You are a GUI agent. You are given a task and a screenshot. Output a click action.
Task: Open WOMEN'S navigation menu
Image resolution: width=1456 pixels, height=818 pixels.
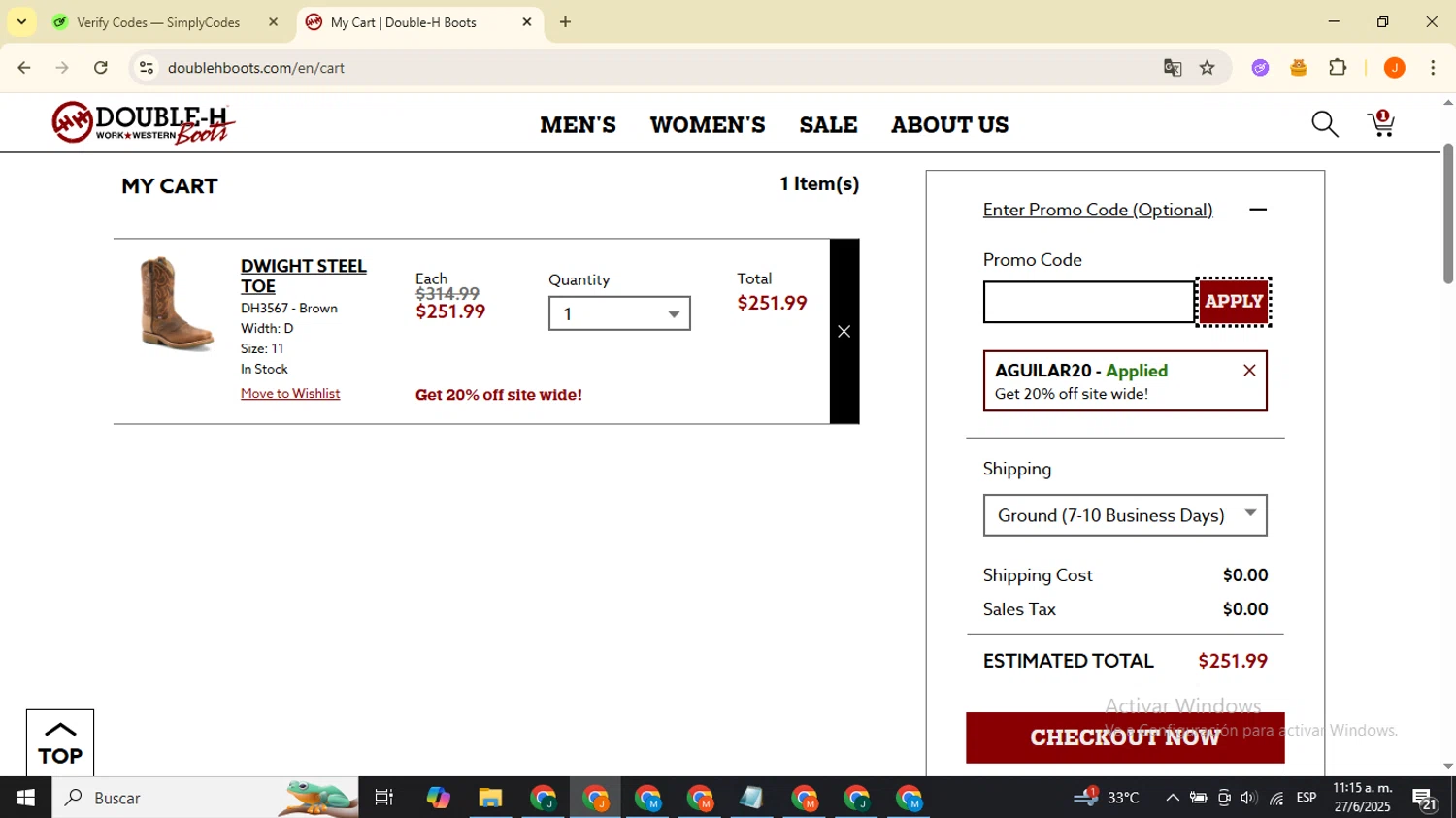pos(708,125)
